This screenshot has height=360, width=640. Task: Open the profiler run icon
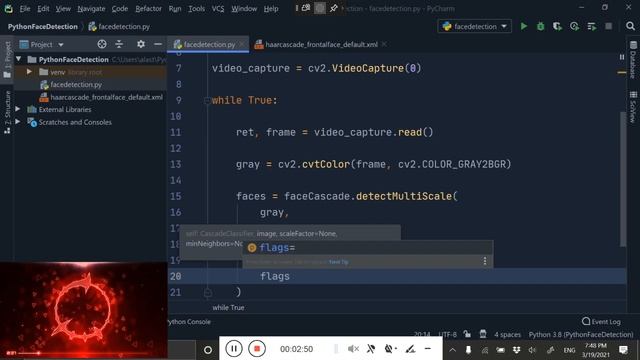pos(574,27)
